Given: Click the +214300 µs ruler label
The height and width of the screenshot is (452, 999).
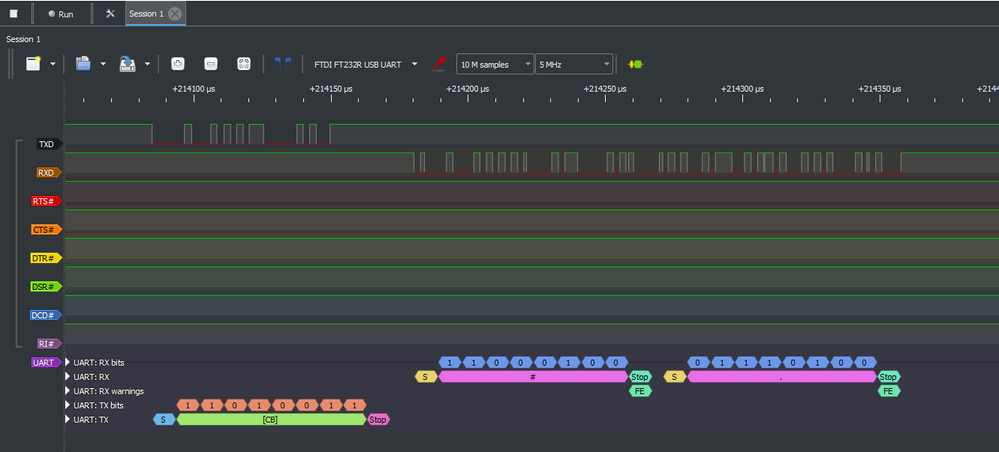Looking at the screenshot, I should [742, 89].
